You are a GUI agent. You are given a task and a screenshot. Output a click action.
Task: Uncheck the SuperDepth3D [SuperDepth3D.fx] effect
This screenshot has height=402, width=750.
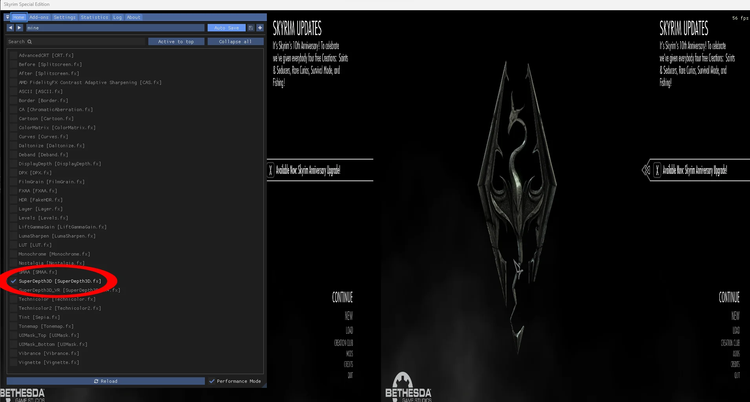coord(13,281)
